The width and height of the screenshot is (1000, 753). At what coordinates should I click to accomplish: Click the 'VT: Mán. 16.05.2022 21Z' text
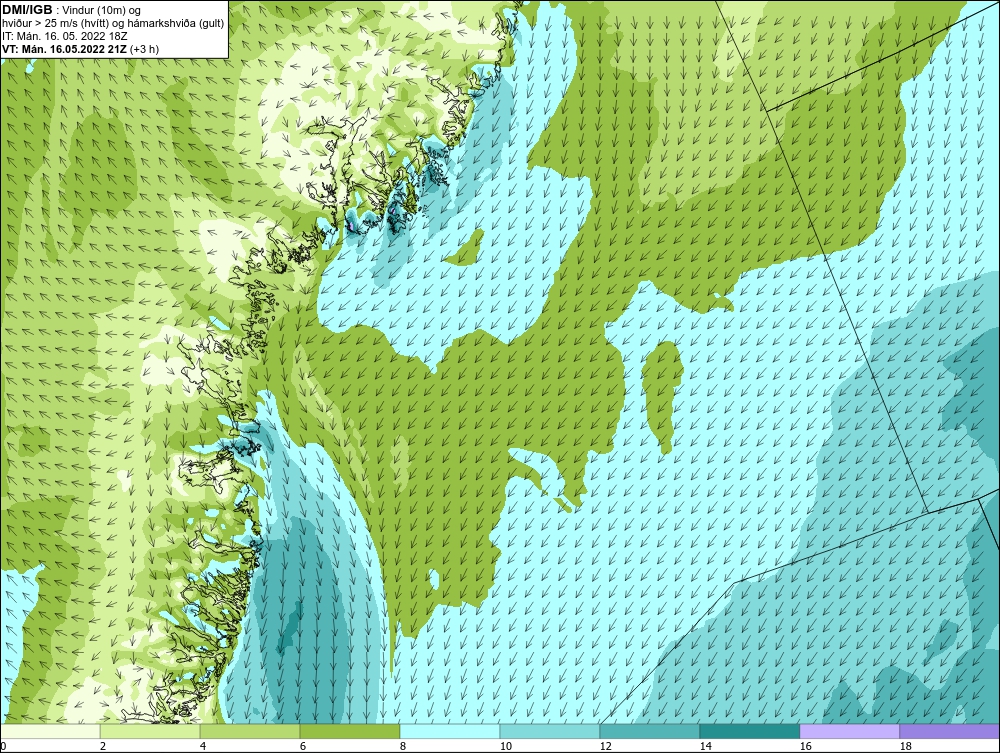pos(64,49)
